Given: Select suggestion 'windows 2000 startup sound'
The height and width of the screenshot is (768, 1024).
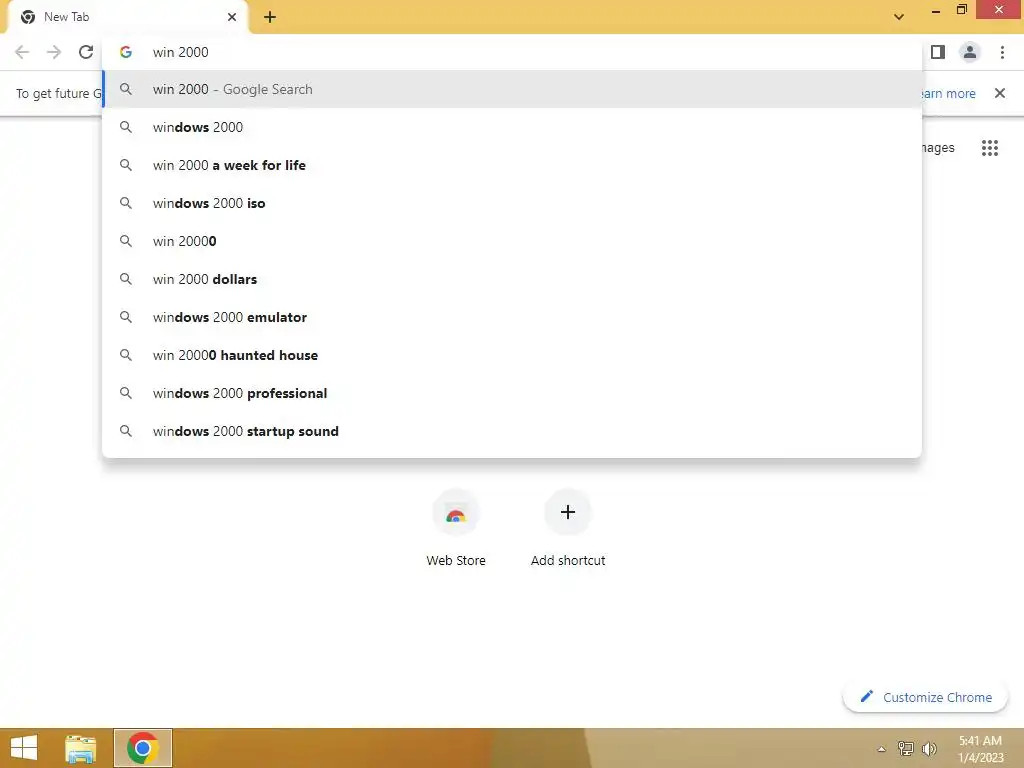Looking at the screenshot, I should point(512,431).
